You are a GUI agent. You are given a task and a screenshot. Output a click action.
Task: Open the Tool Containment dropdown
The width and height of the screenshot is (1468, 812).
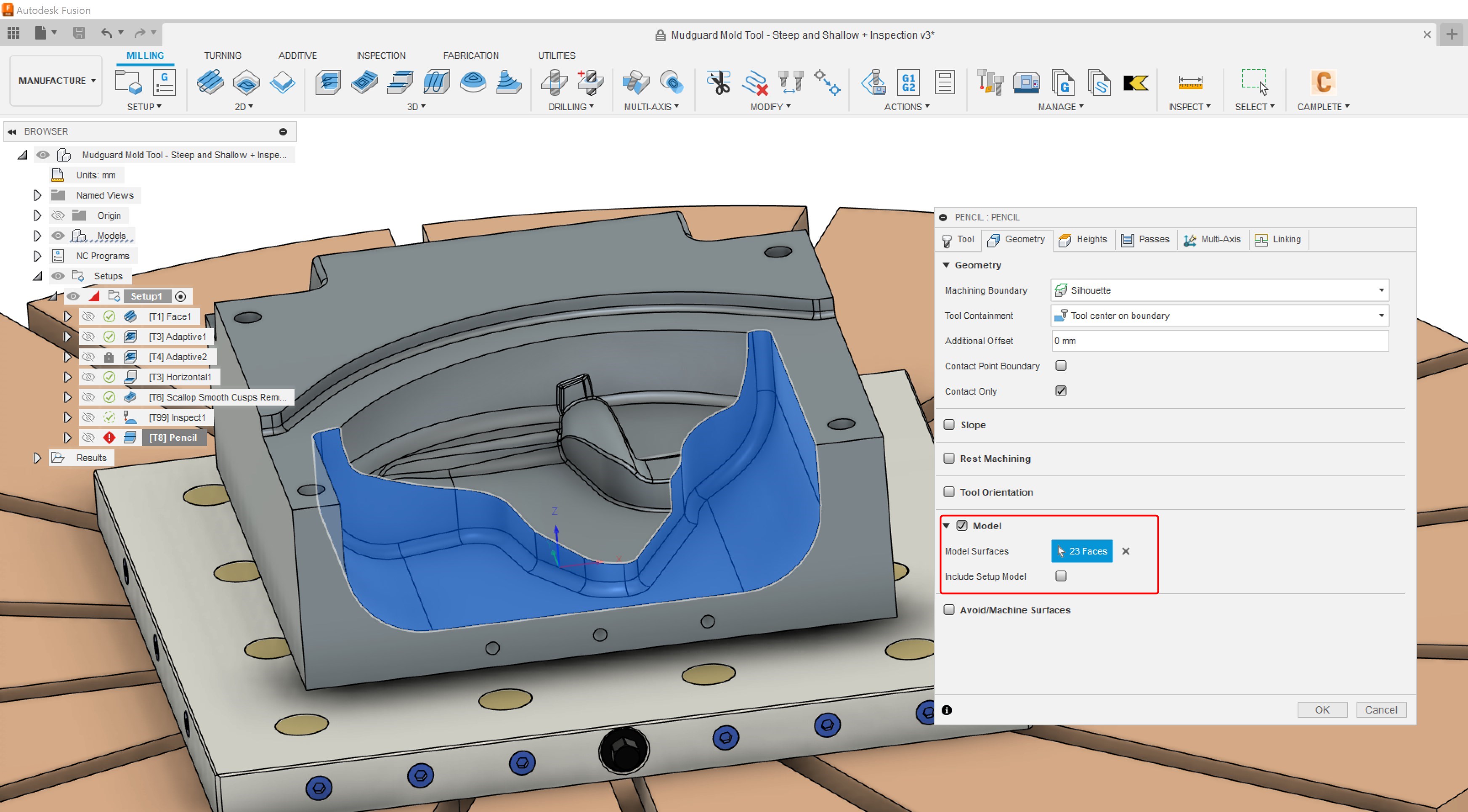(1219, 315)
